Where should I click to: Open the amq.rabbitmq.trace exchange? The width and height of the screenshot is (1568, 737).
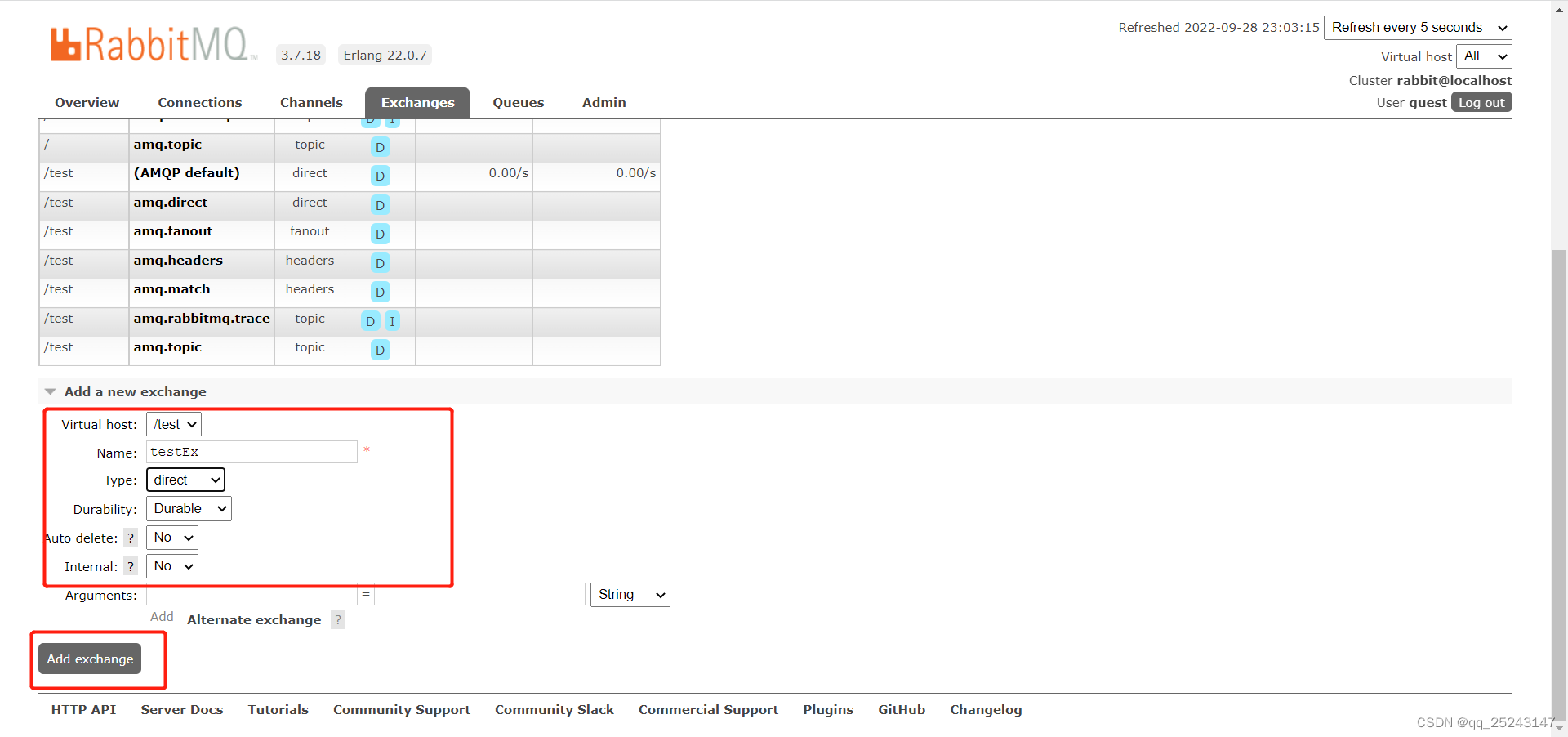202,319
